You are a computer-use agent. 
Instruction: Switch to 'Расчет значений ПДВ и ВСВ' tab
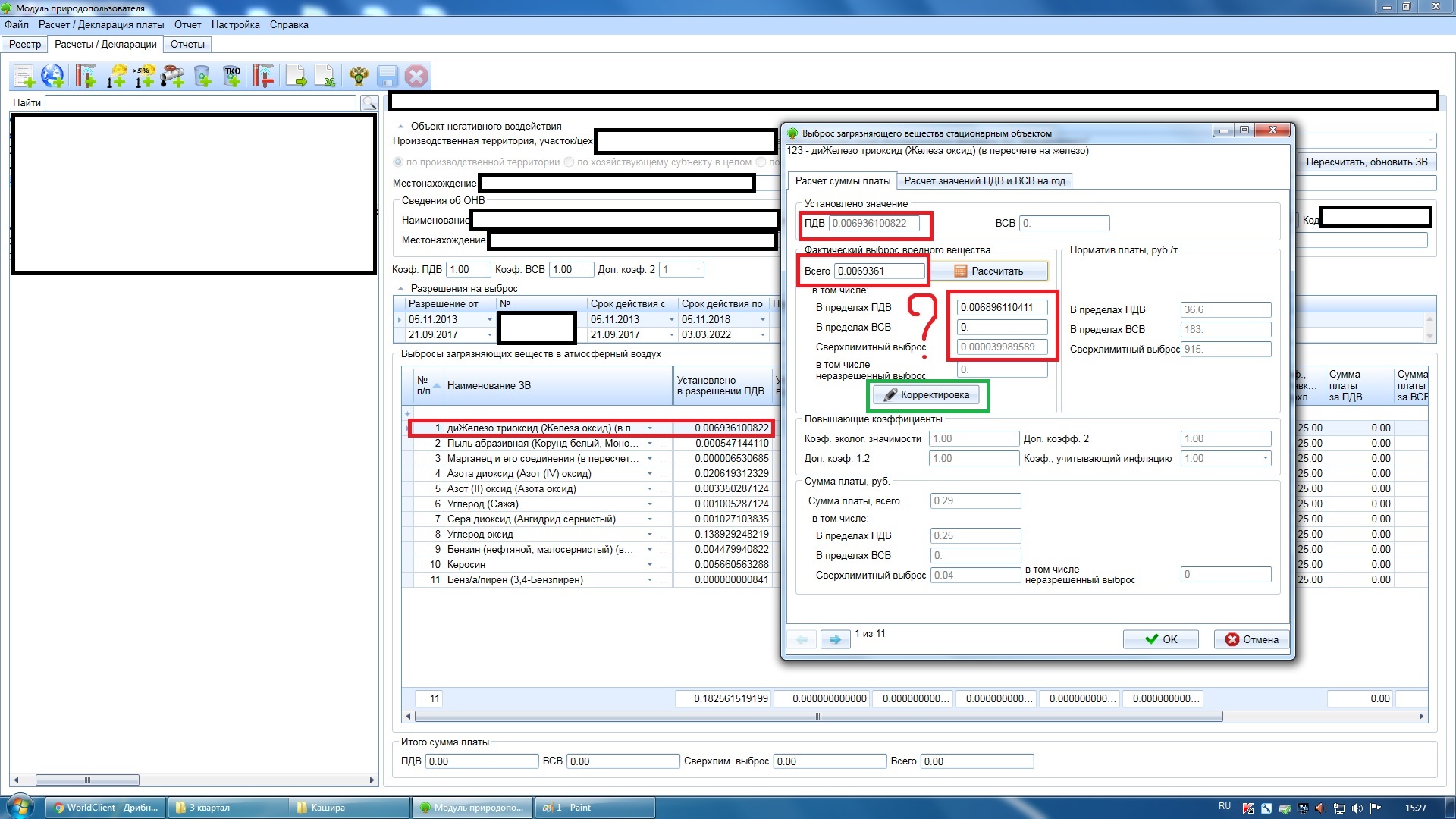(x=984, y=181)
